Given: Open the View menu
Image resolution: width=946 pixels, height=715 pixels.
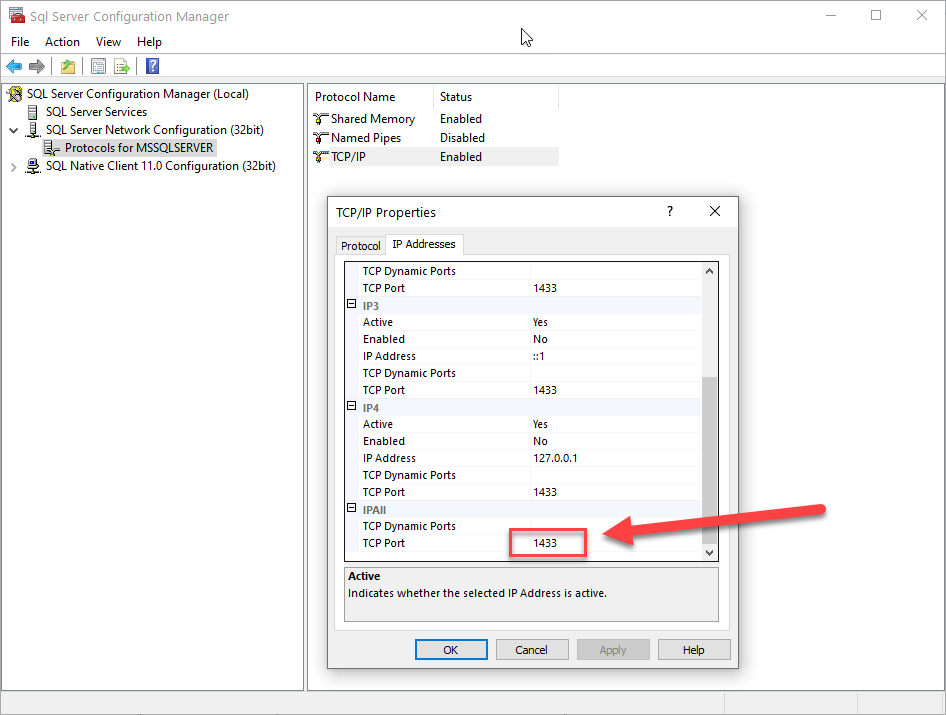Looking at the screenshot, I should (108, 42).
